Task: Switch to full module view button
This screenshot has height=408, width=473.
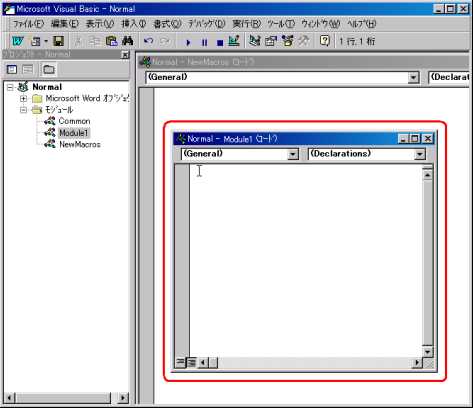Action: point(192,362)
